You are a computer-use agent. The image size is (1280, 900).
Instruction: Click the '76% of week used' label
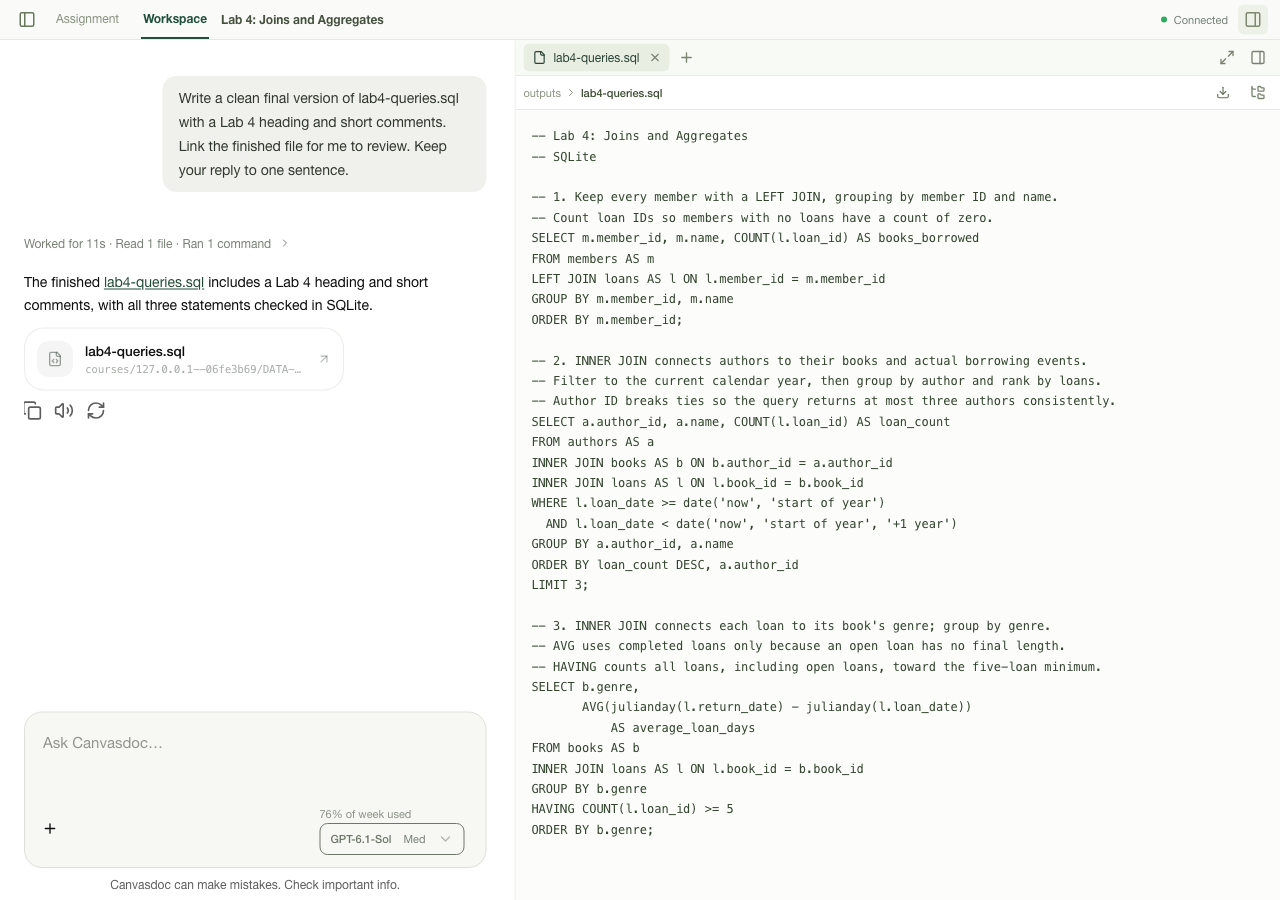tap(365, 814)
